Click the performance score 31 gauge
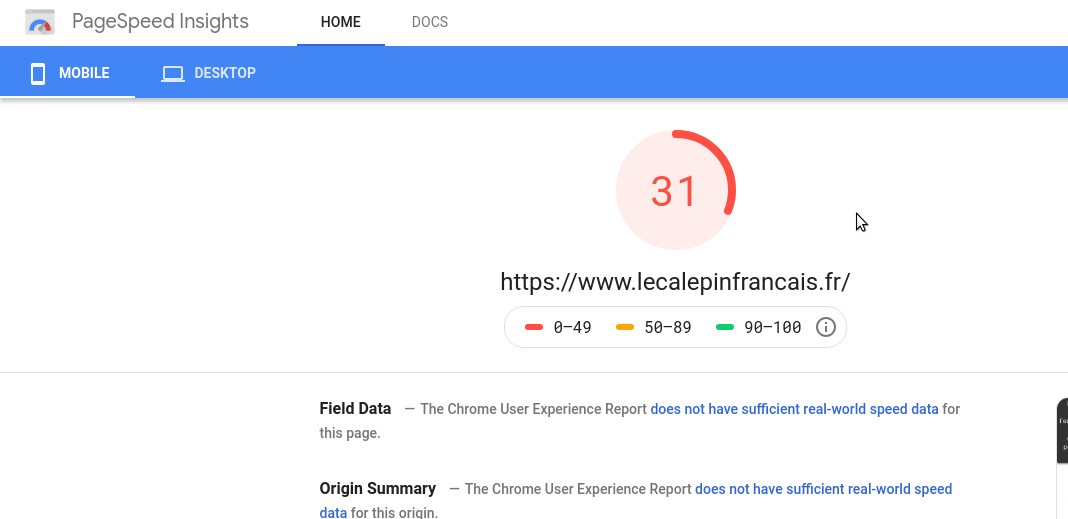The width and height of the screenshot is (1068, 519). click(x=675, y=190)
